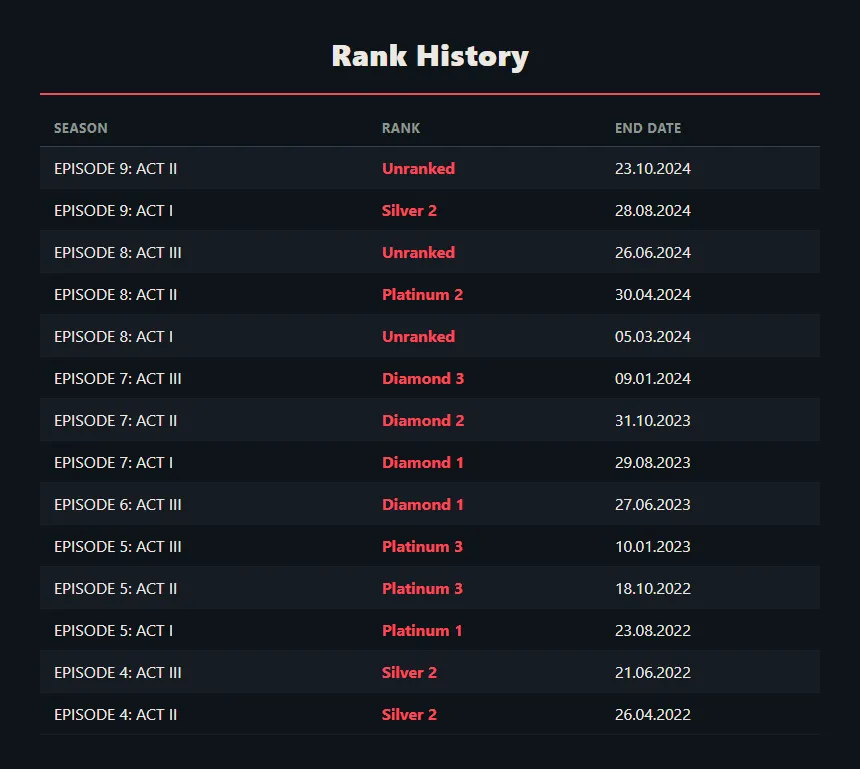Select end date 23.08.2022

(653, 631)
